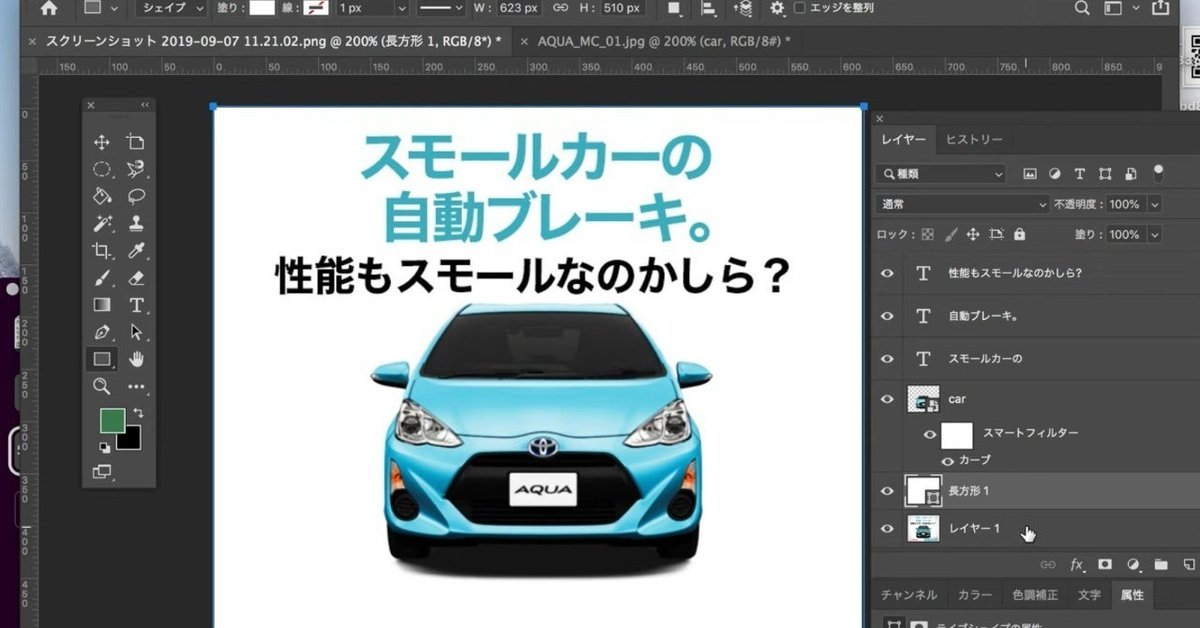Image resolution: width=1200 pixels, height=628 pixels.
Task: Switch to the 色調補正 tab
Action: click(x=1035, y=594)
